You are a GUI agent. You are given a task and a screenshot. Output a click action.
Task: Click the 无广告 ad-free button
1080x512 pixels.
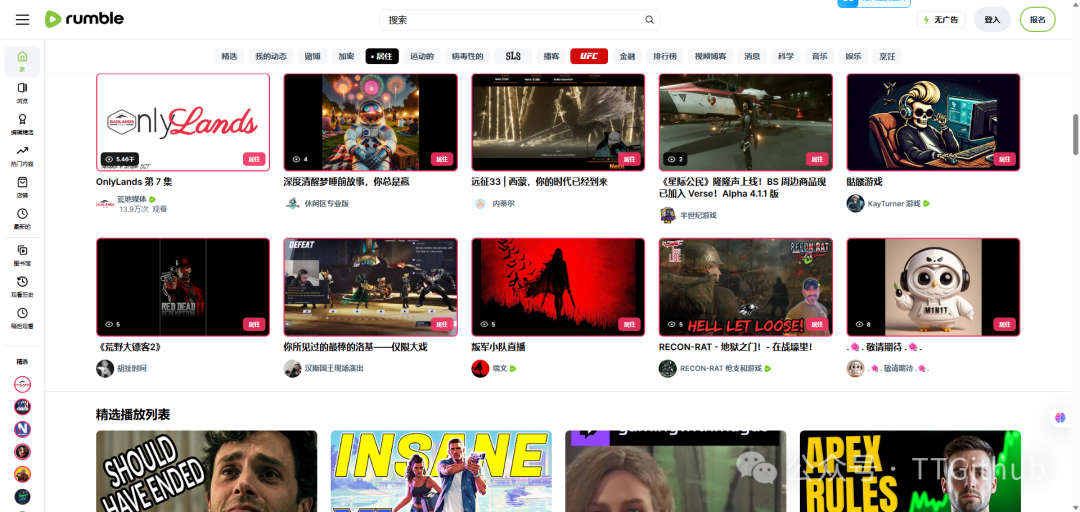click(941, 20)
